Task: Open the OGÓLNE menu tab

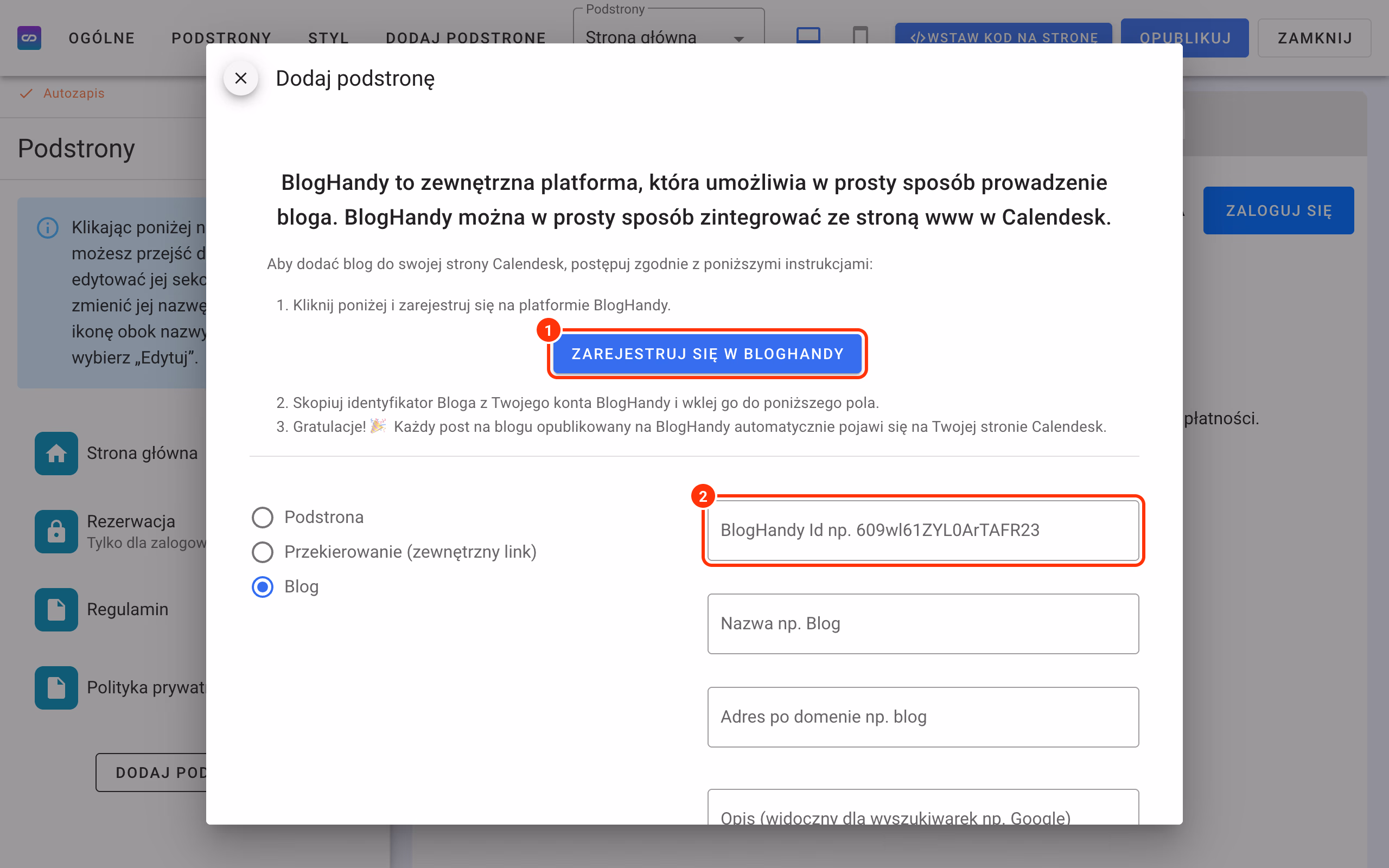Action: 102,38
